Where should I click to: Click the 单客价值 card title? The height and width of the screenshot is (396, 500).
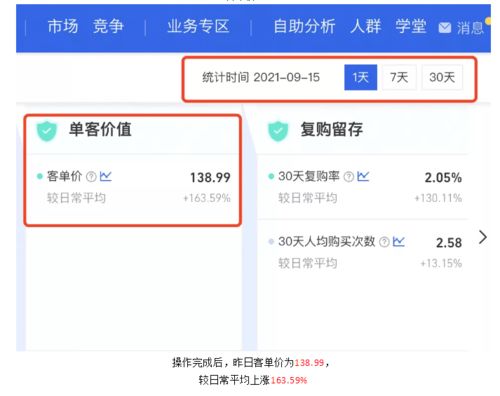pos(100,129)
